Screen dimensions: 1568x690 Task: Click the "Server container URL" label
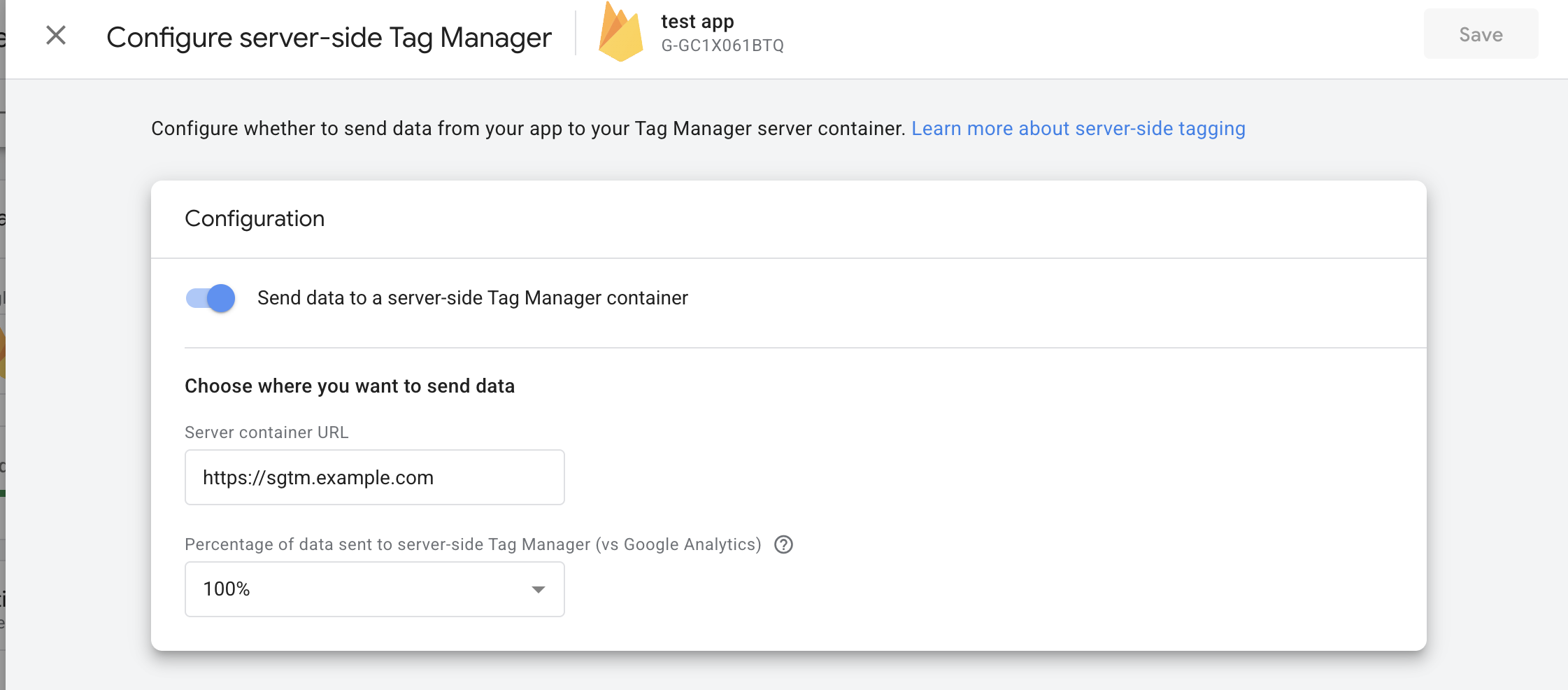click(x=266, y=432)
